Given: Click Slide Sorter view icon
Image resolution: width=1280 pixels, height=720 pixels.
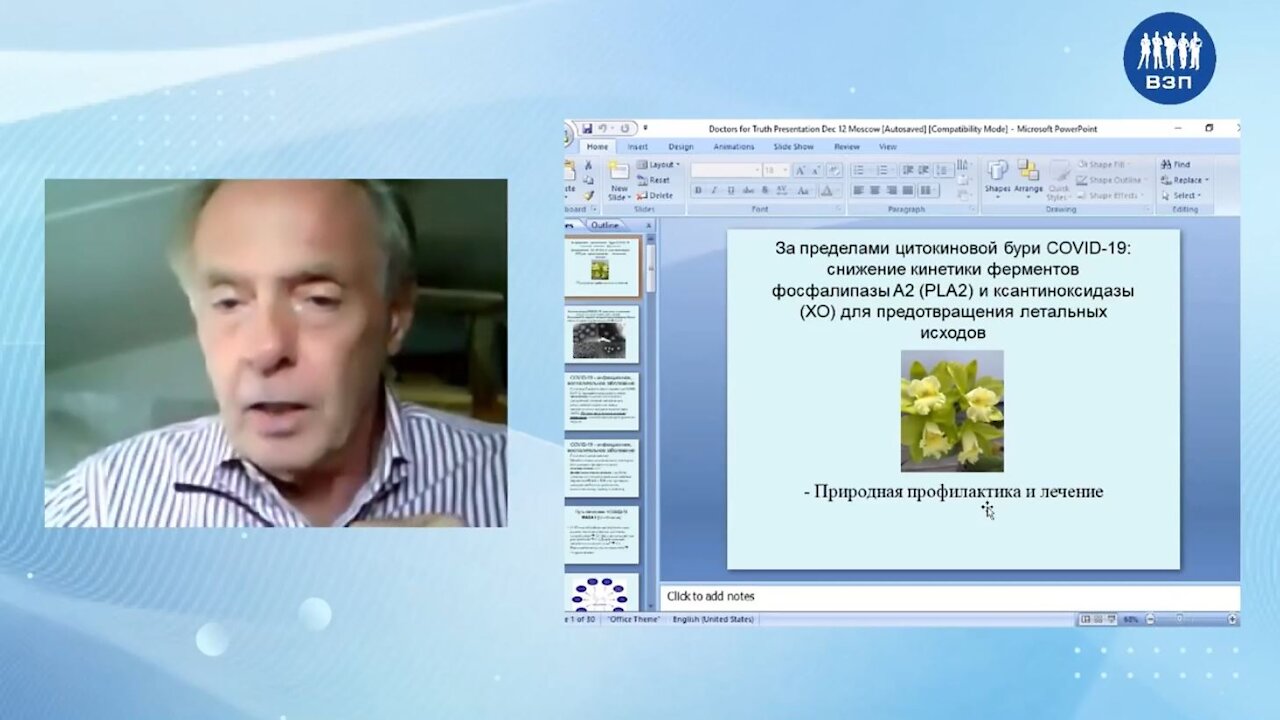Looking at the screenshot, I should coord(1098,619).
